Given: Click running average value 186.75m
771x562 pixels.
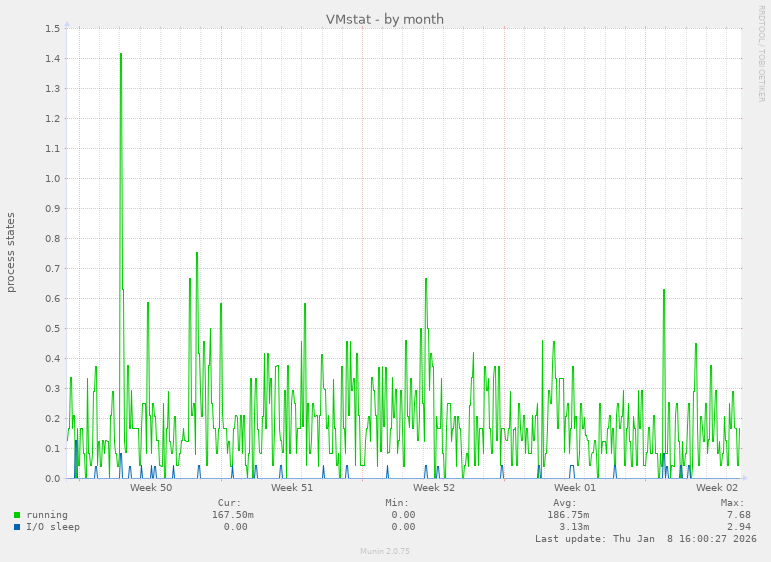Looking at the screenshot, I should [x=568, y=515].
